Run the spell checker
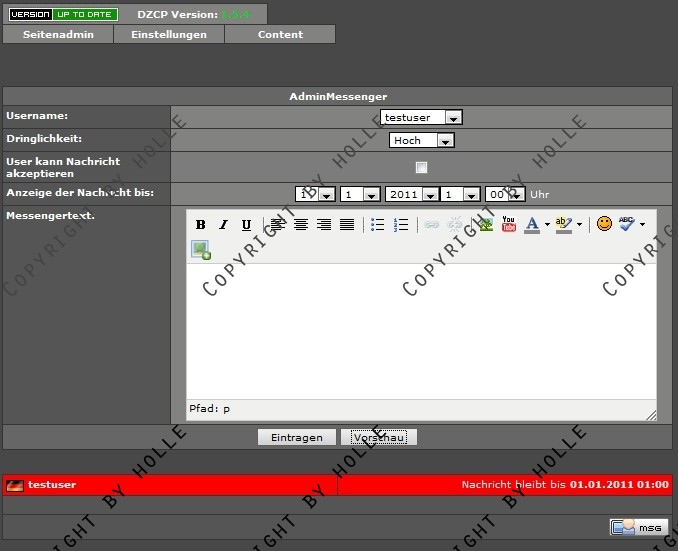Screen dimensions: 678x551 point(627,224)
